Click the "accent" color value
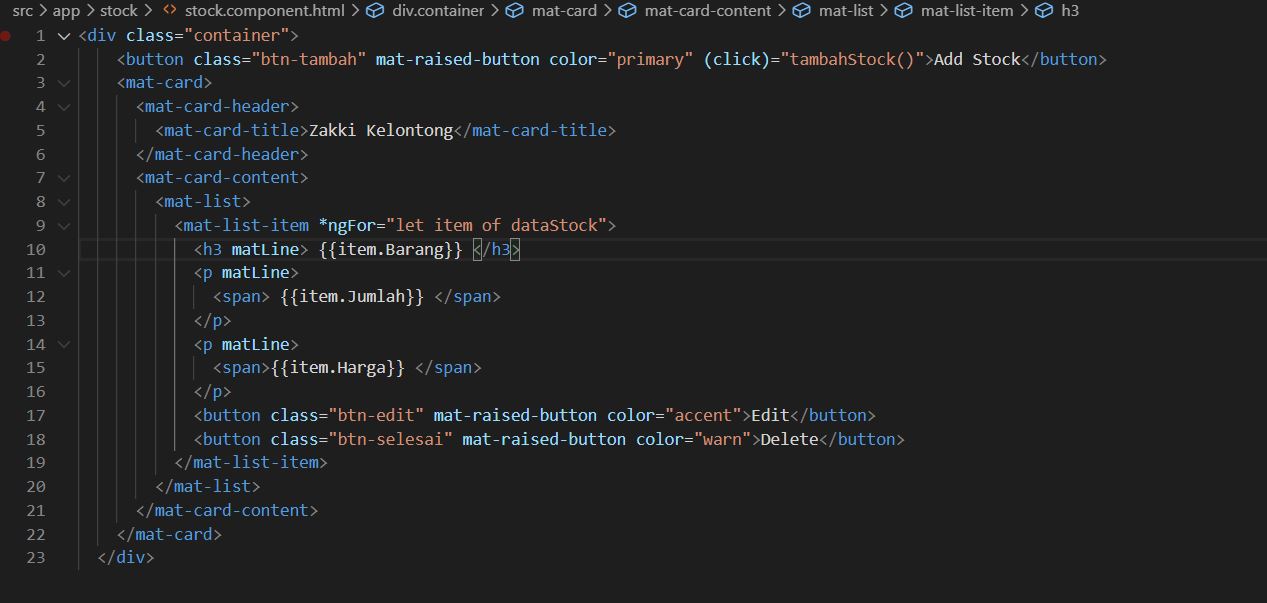Viewport: 1267px width, 603px height. [703, 415]
